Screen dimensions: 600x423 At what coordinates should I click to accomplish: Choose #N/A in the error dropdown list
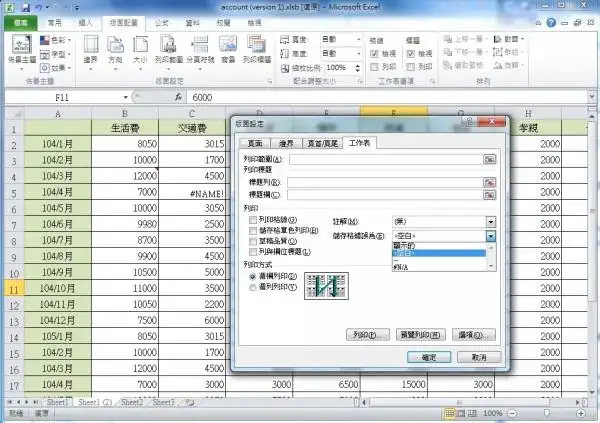tap(400, 268)
